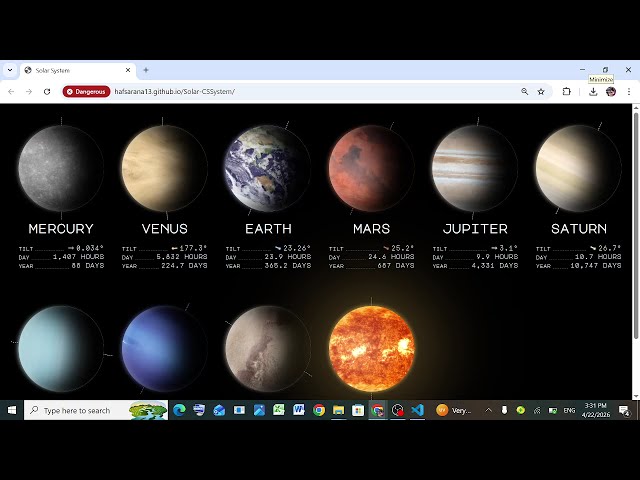Image resolution: width=640 pixels, height=480 pixels.
Task: Click the Pluto grey-brown planet
Action: coord(268,349)
